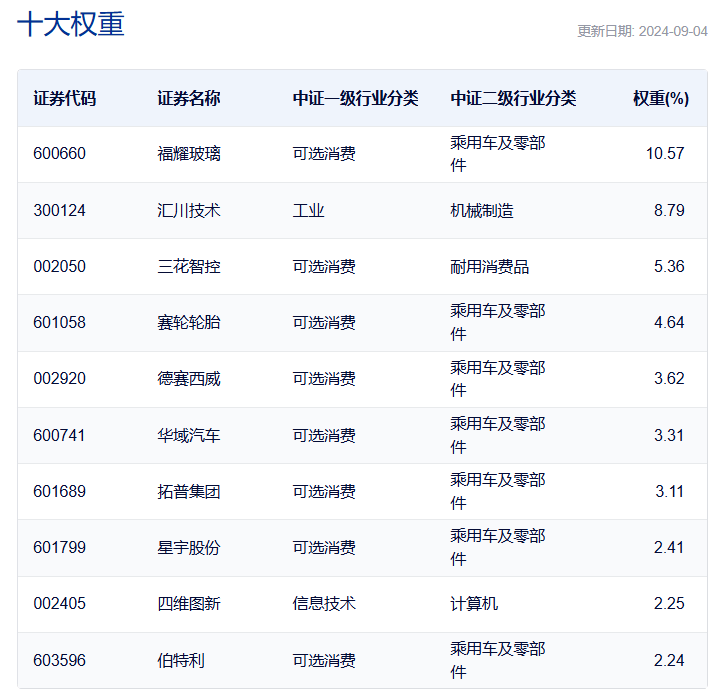Click the 更新日期 2024-09-04 text
Viewport: 717px width, 691px height.
[x=642, y=31]
